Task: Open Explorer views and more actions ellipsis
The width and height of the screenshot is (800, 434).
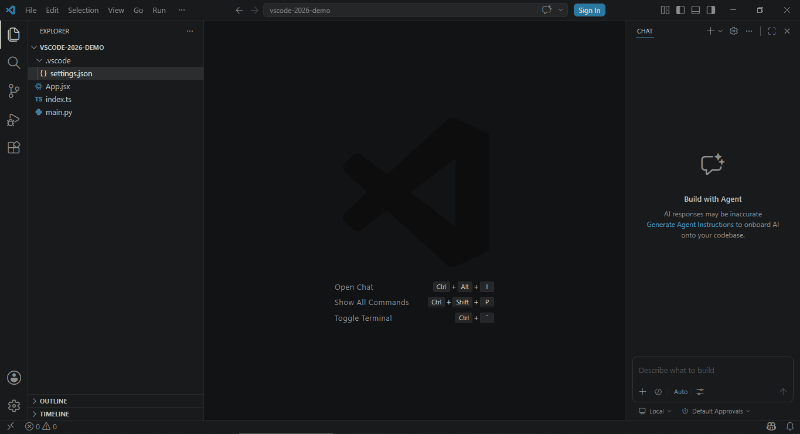Action: (190, 31)
